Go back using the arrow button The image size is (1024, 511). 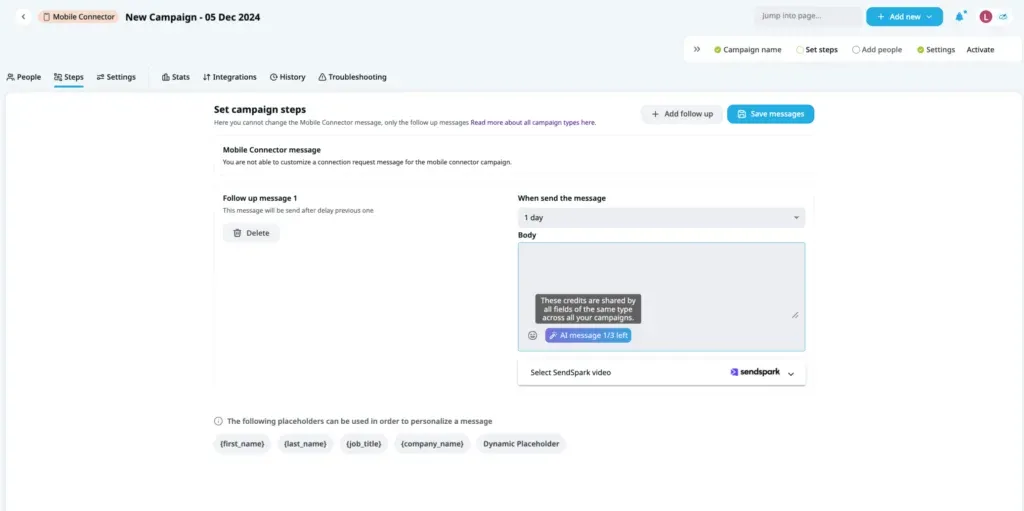tap(24, 17)
